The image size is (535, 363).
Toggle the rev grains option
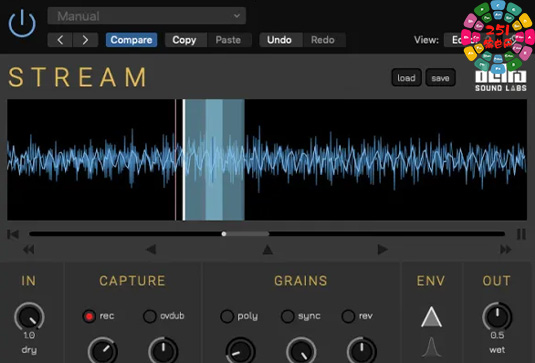click(348, 316)
